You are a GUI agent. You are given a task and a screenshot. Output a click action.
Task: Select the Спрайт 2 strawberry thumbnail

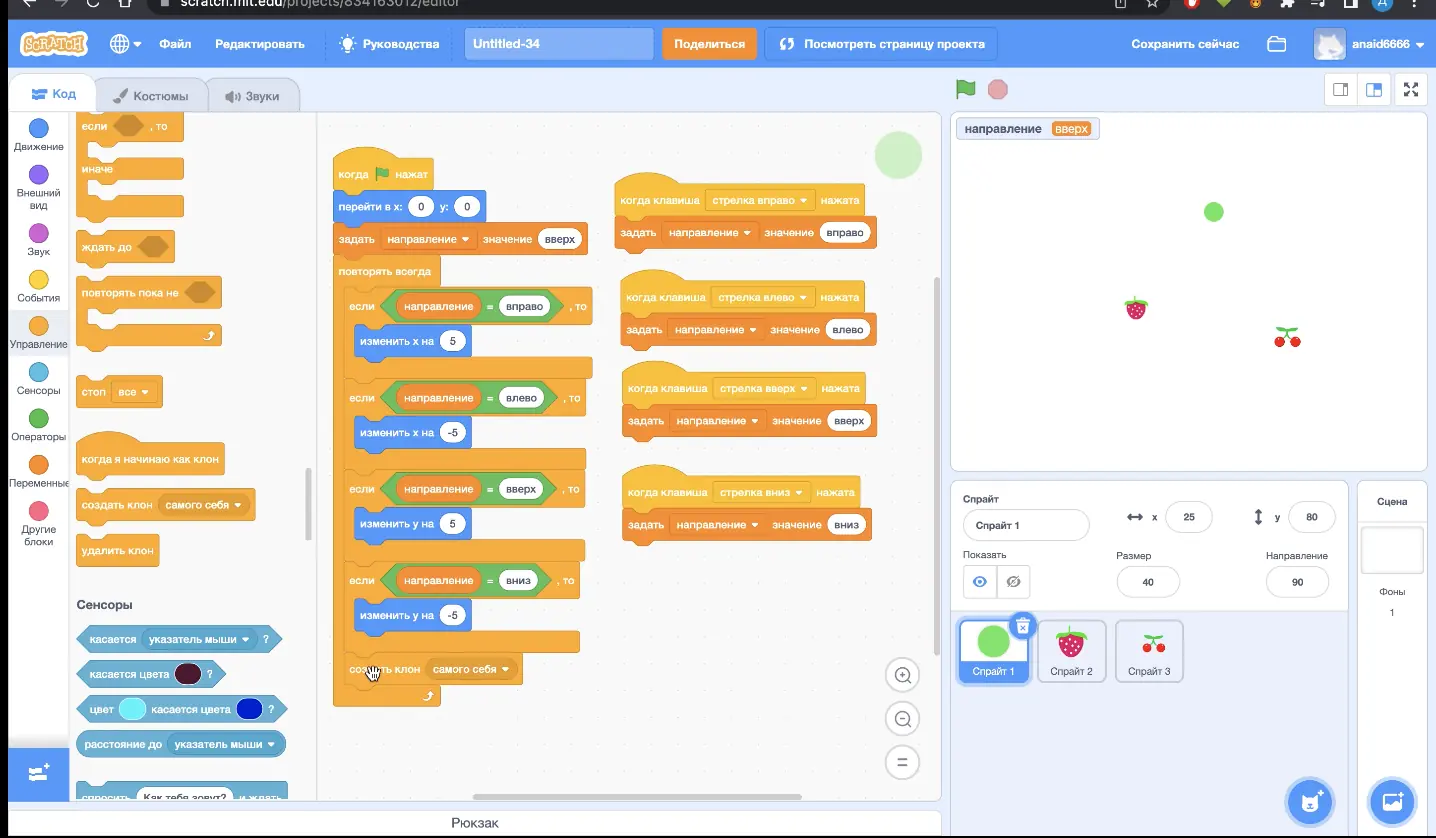[x=1071, y=651]
